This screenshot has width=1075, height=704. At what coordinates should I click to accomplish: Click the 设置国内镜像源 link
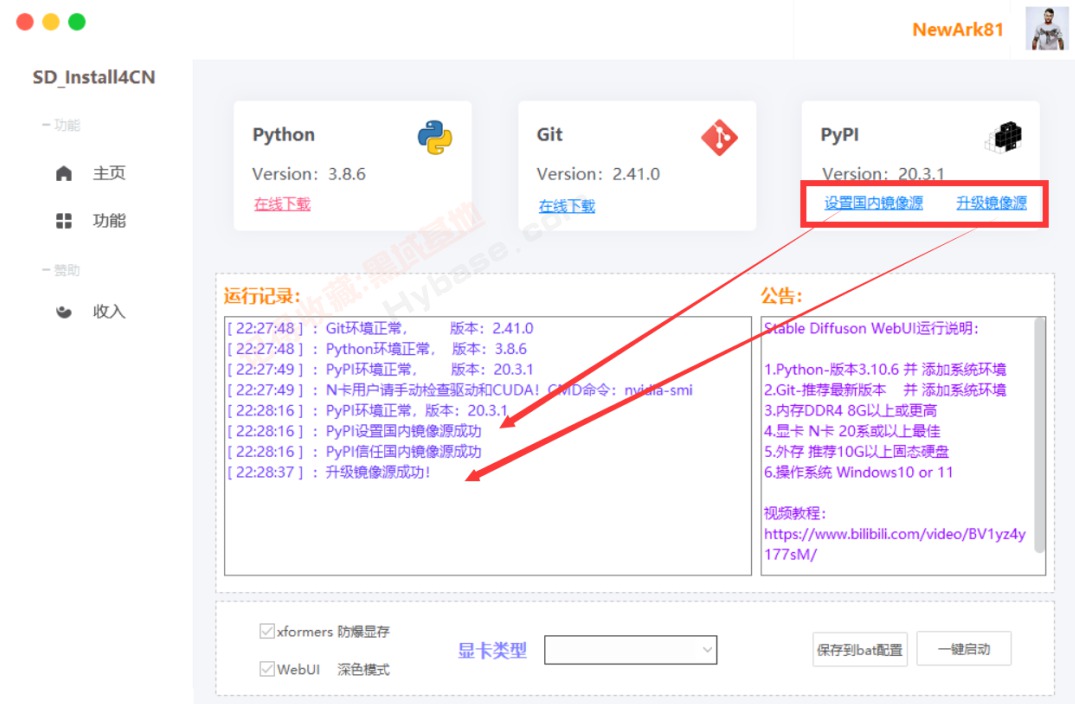(x=873, y=203)
